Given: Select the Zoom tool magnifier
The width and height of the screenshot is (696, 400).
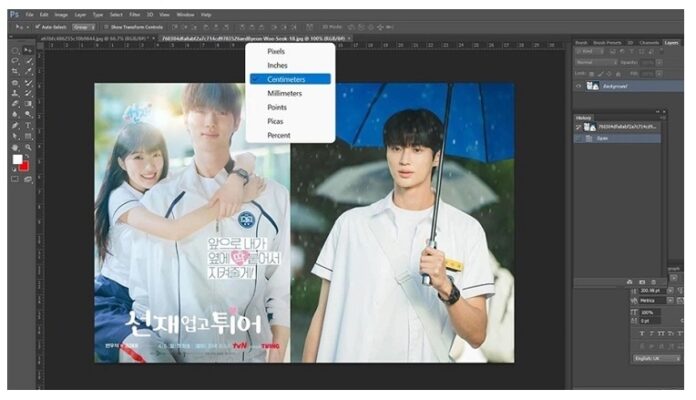Looking at the screenshot, I should (x=28, y=146).
